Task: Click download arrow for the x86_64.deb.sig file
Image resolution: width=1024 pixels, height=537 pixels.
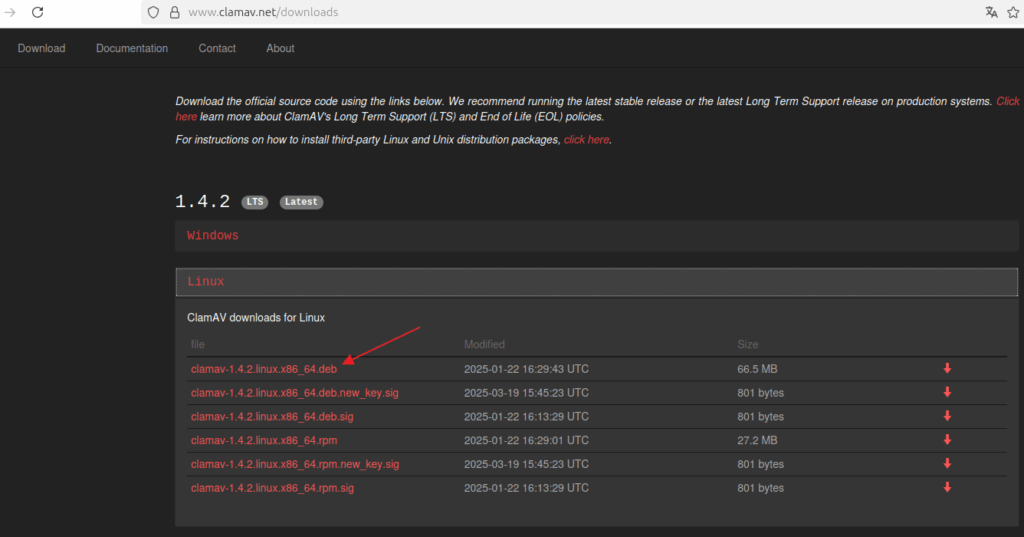Action: pos(947,417)
